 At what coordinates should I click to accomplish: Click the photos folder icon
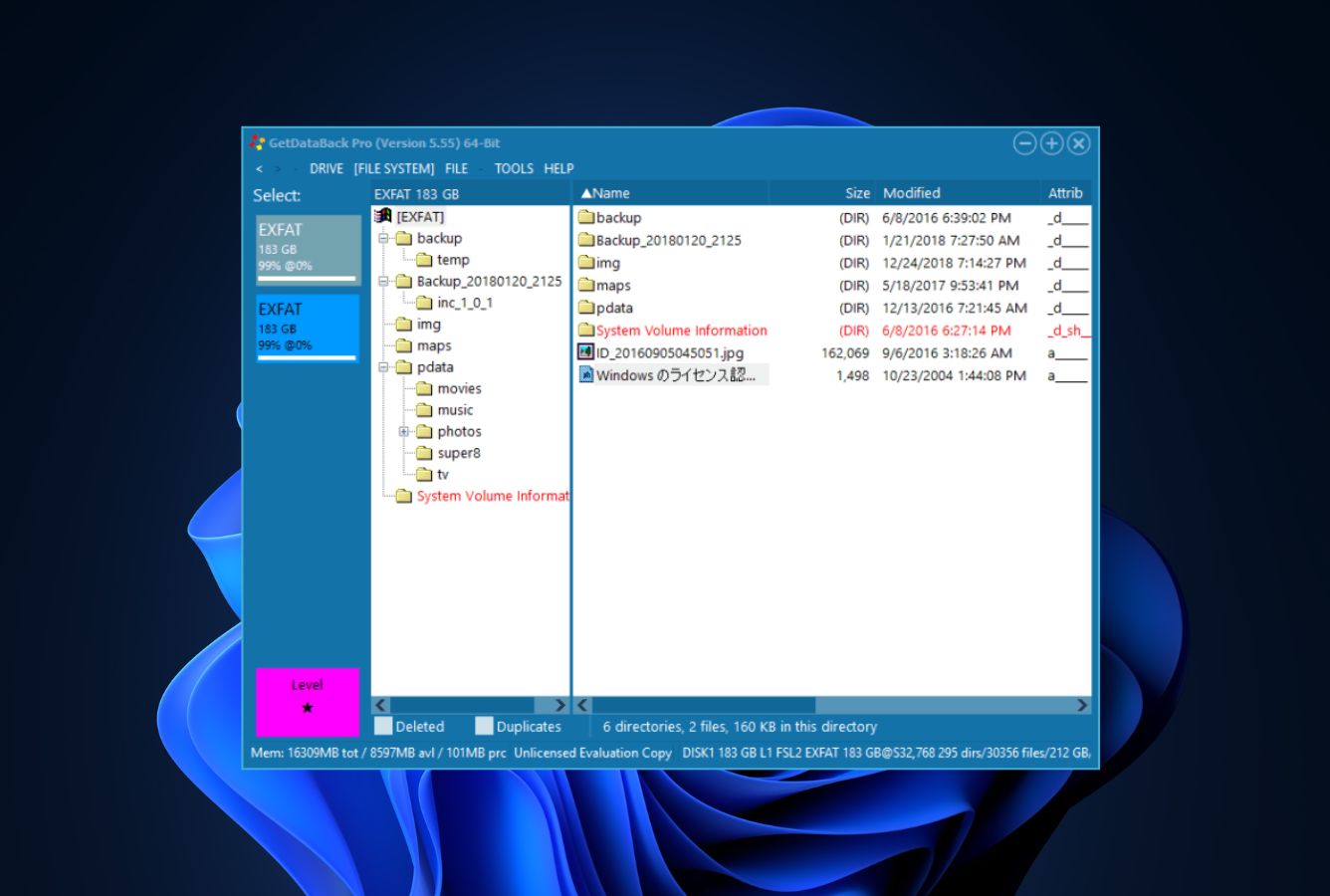pos(424,431)
